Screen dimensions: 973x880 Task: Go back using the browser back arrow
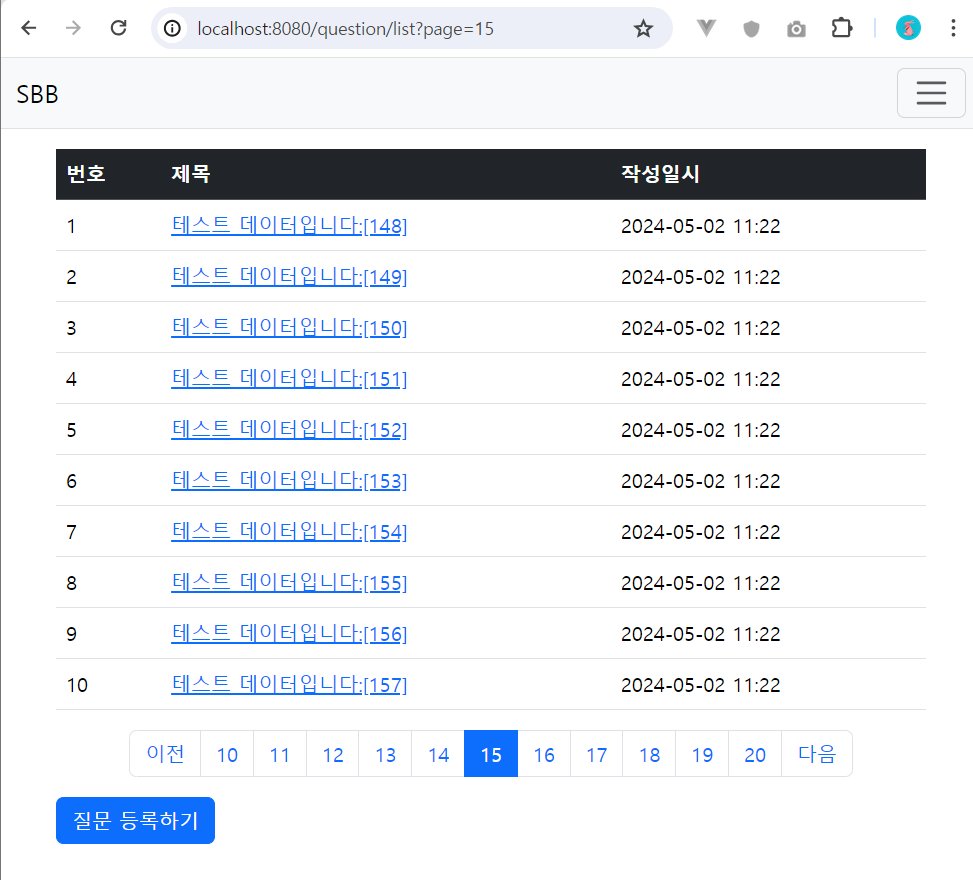(29, 28)
